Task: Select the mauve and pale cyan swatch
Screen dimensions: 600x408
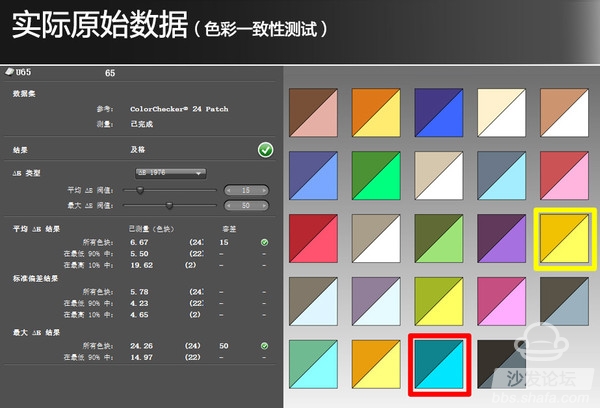Action: click(x=376, y=302)
